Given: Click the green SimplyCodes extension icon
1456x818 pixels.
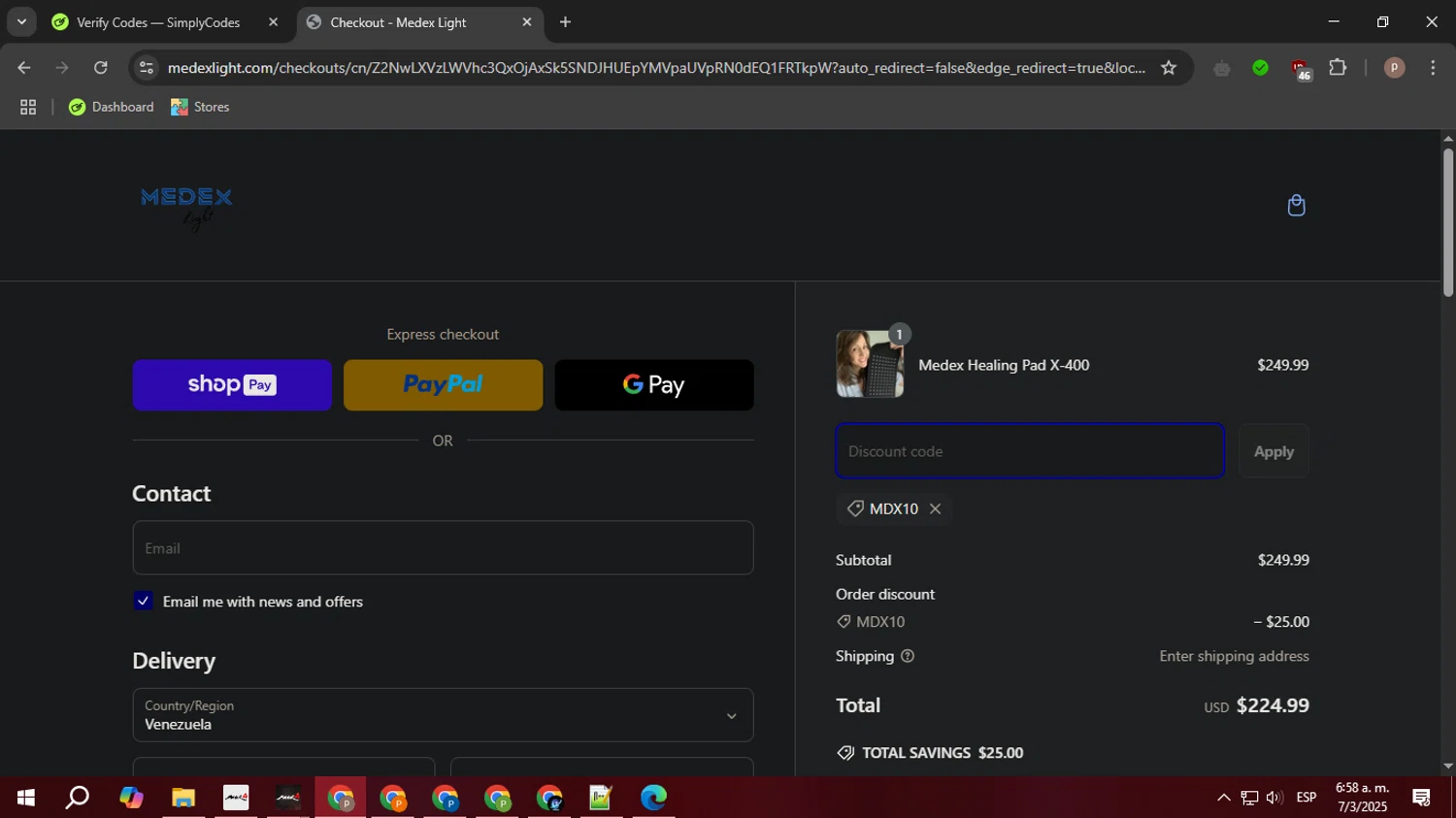Looking at the screenshot, I should pos(1260,68).
